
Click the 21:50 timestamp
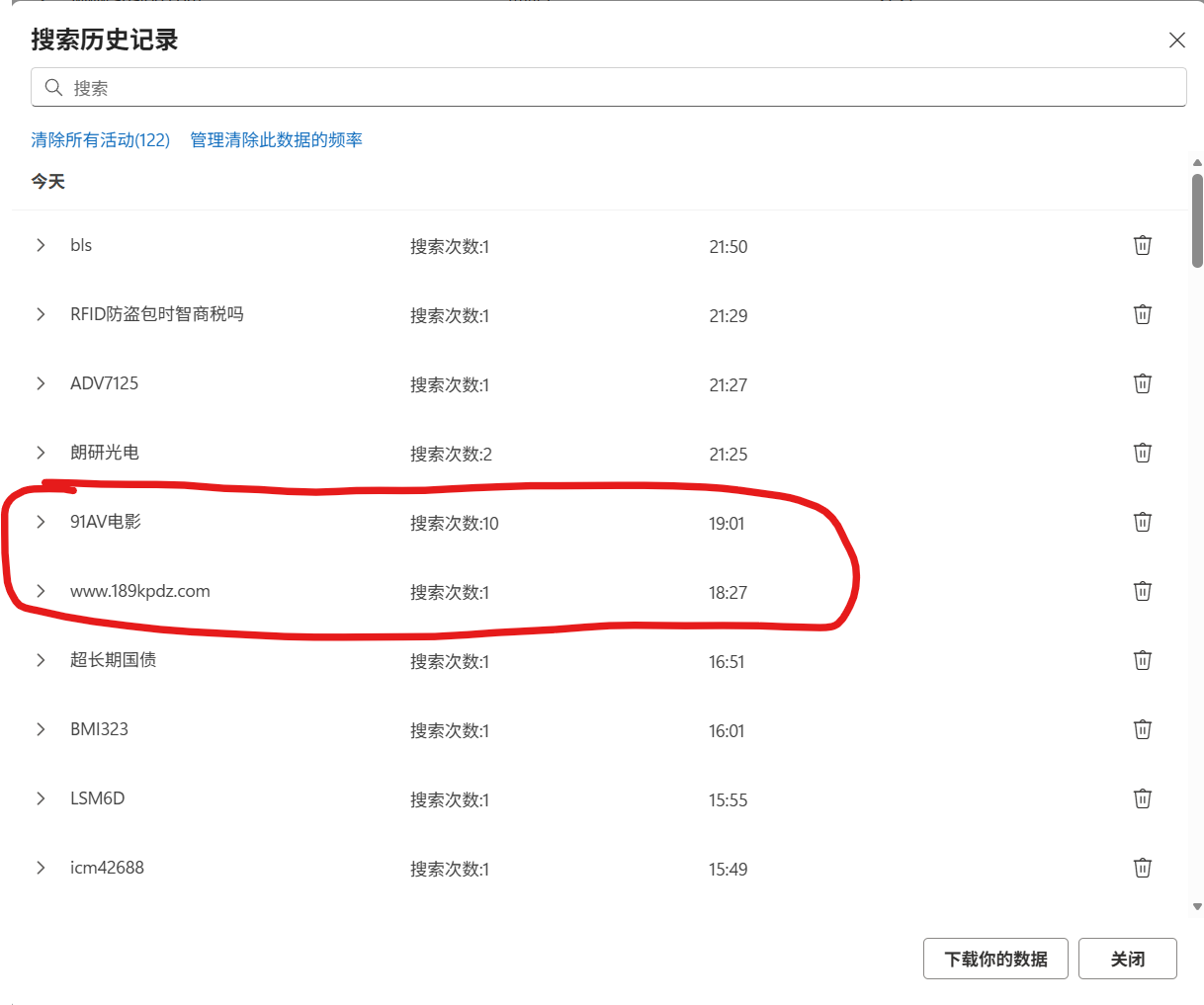(x=729, y=247)
